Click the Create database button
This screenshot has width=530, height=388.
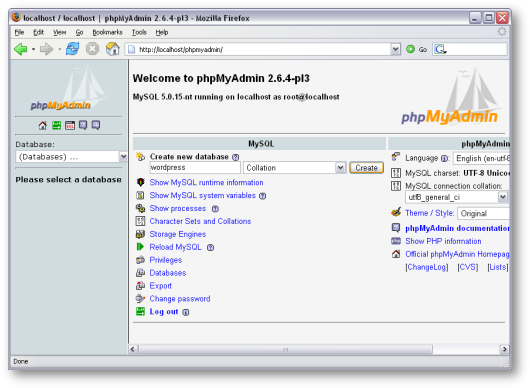(x=366, y=168)
